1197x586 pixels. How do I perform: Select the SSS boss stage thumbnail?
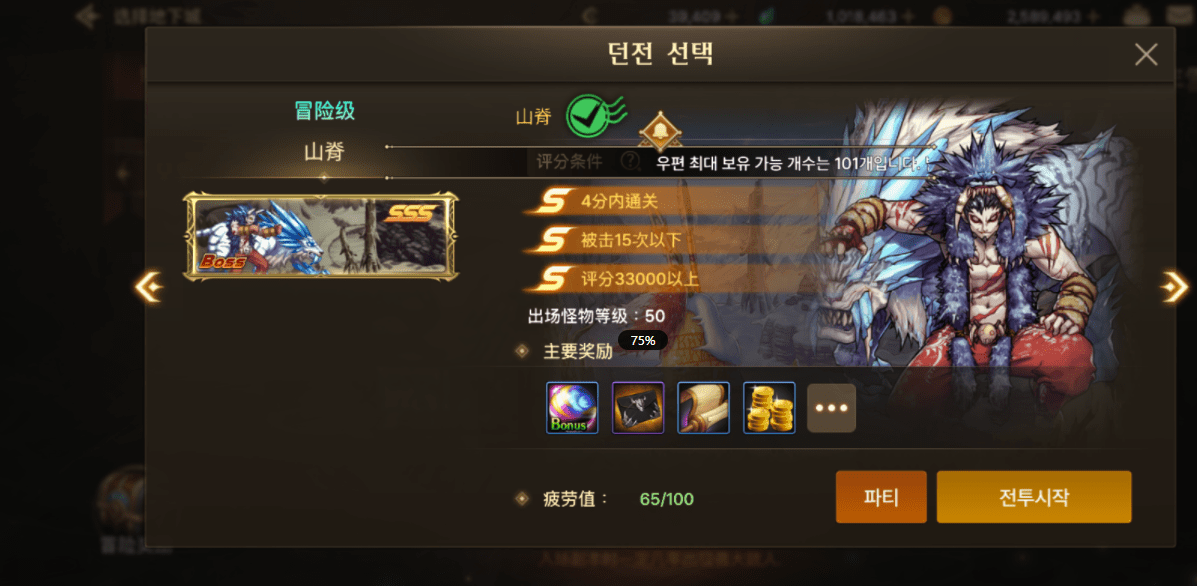321,236
